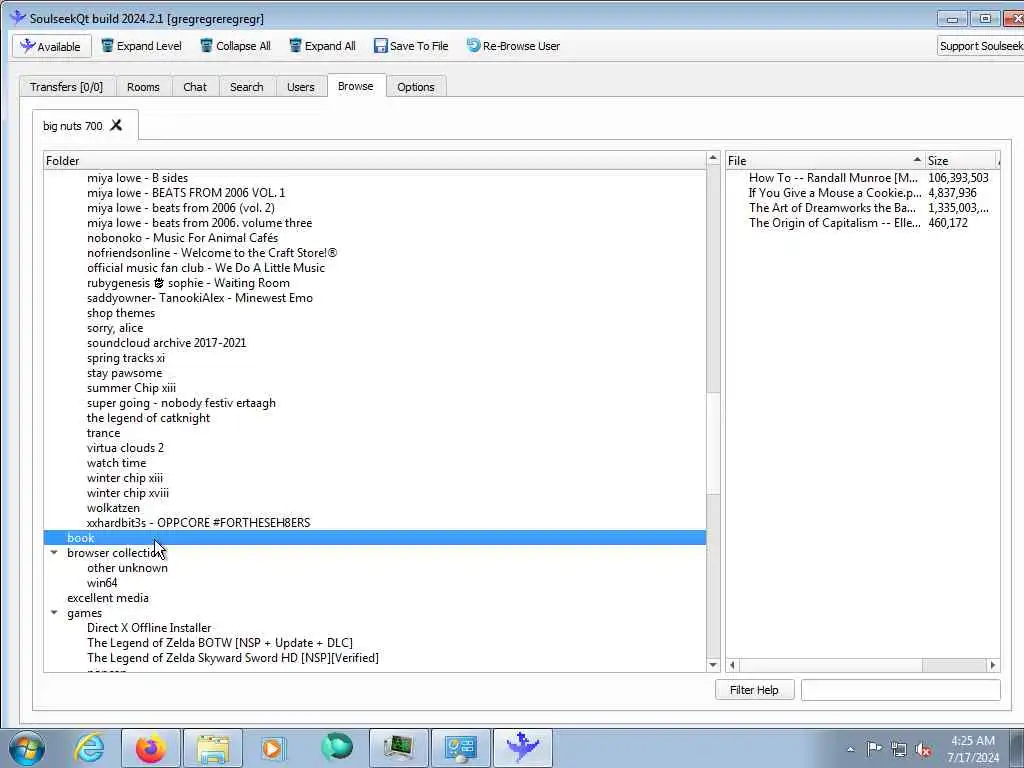Viewport: 1024px width, 768px height.
Task: Select the other unknown subfolder
Action: pyautogui.click(x=127, y=568)
